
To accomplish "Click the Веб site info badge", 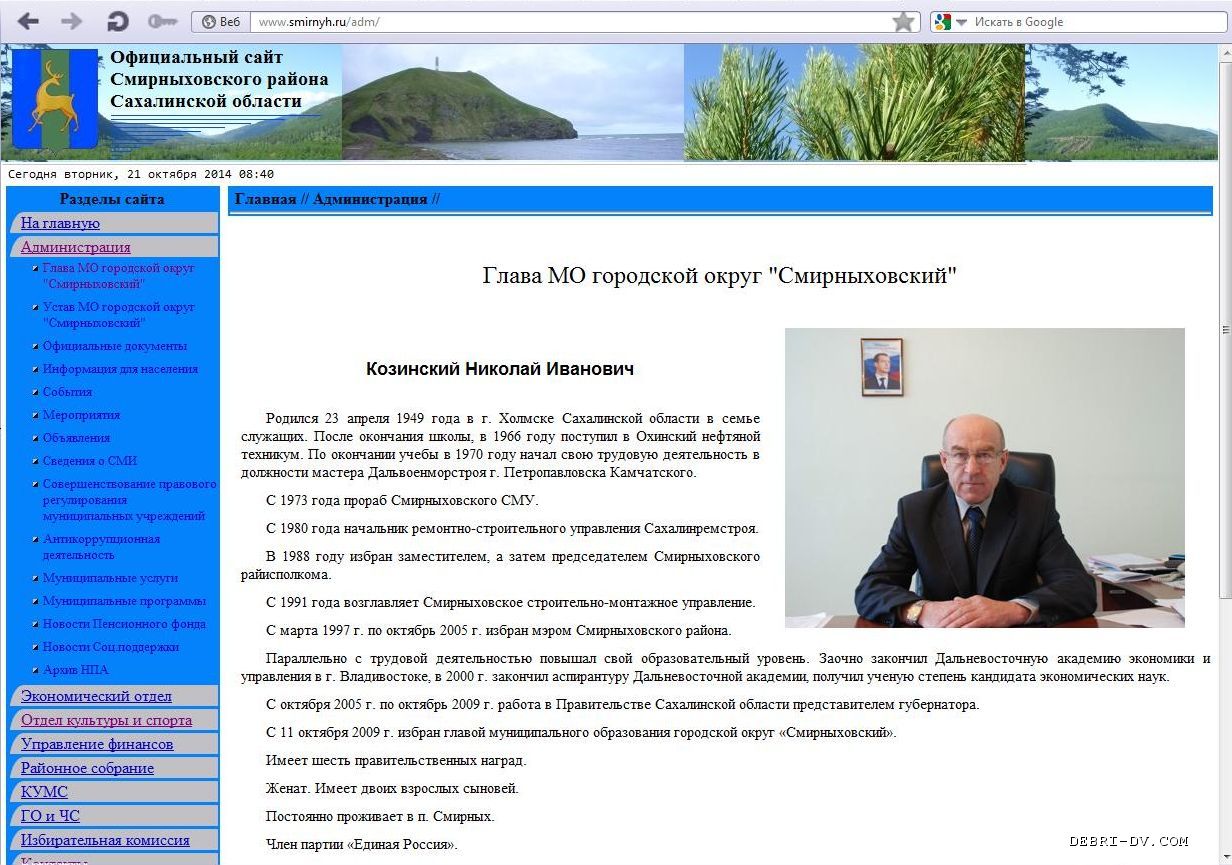I will 221,22.
